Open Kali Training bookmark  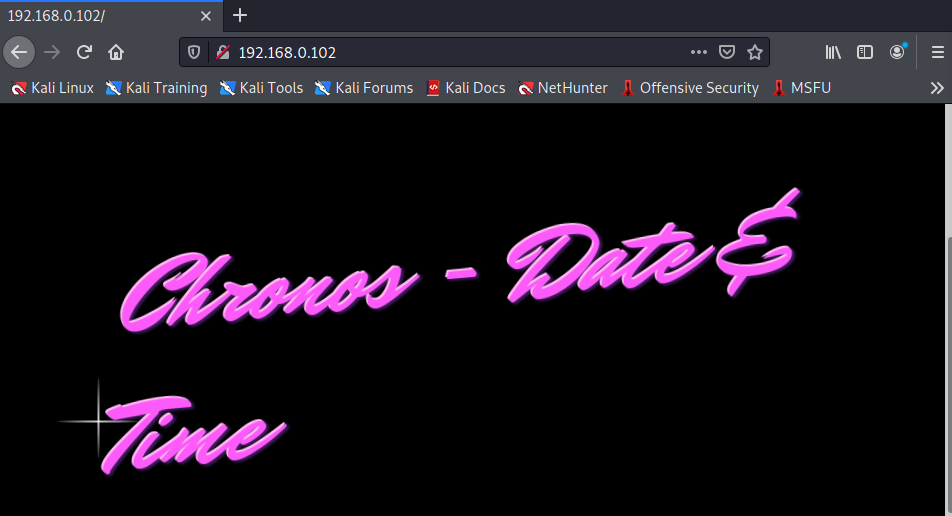[156, 88]
